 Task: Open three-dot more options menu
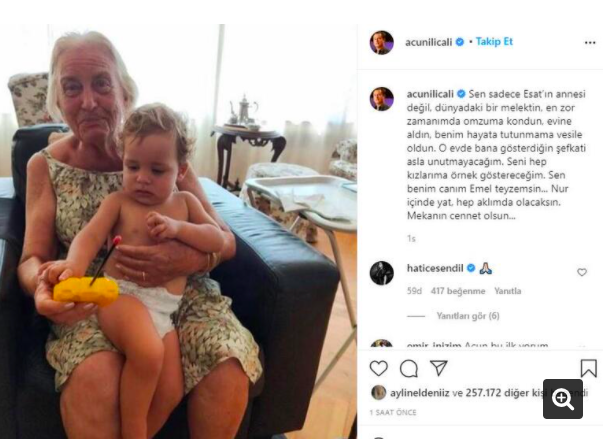(590, 43)
